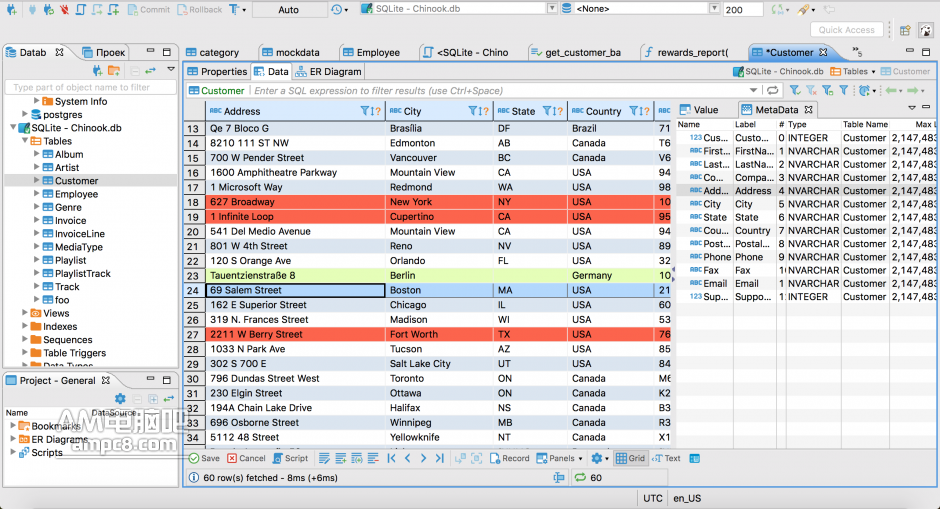Expand the Bookmarks folder in Project panel
Viewport: 940px width, 509px height.
click(x=13, y=425)
